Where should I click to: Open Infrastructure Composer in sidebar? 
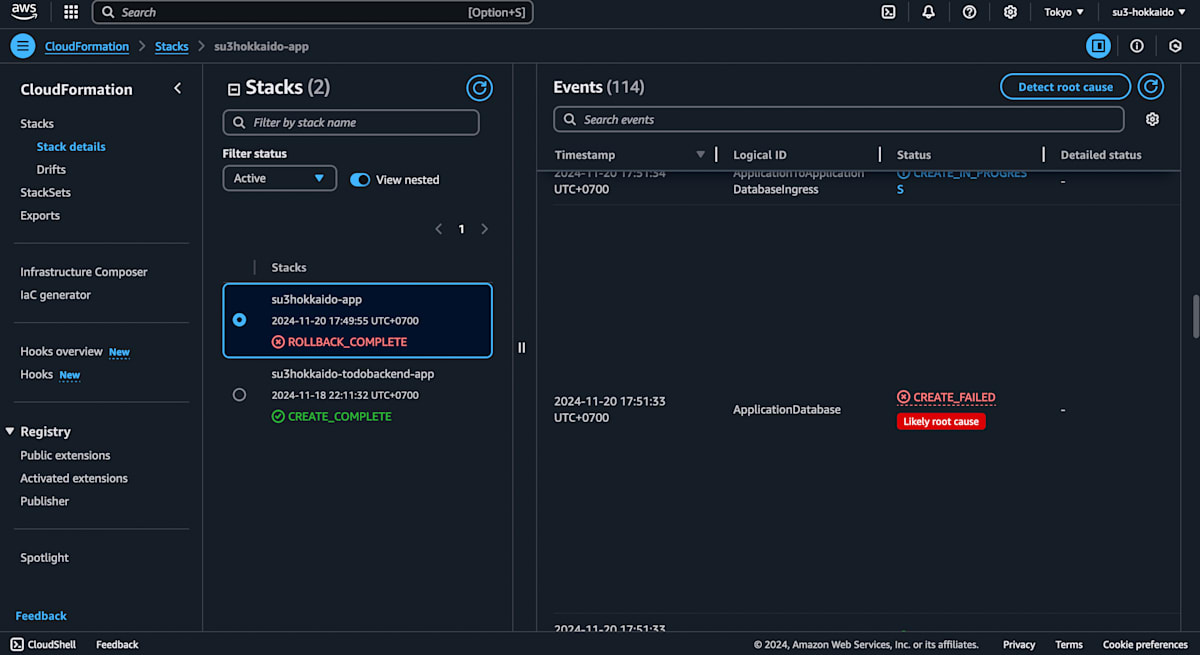click(x=84, y=272)
